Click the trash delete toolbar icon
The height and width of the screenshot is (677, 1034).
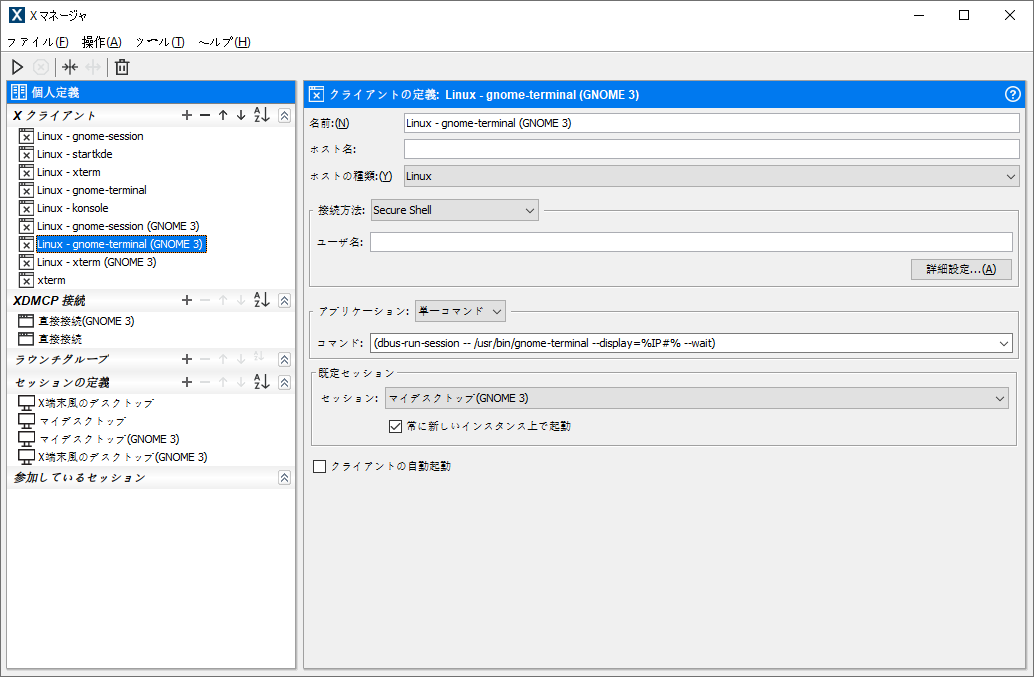122,67
